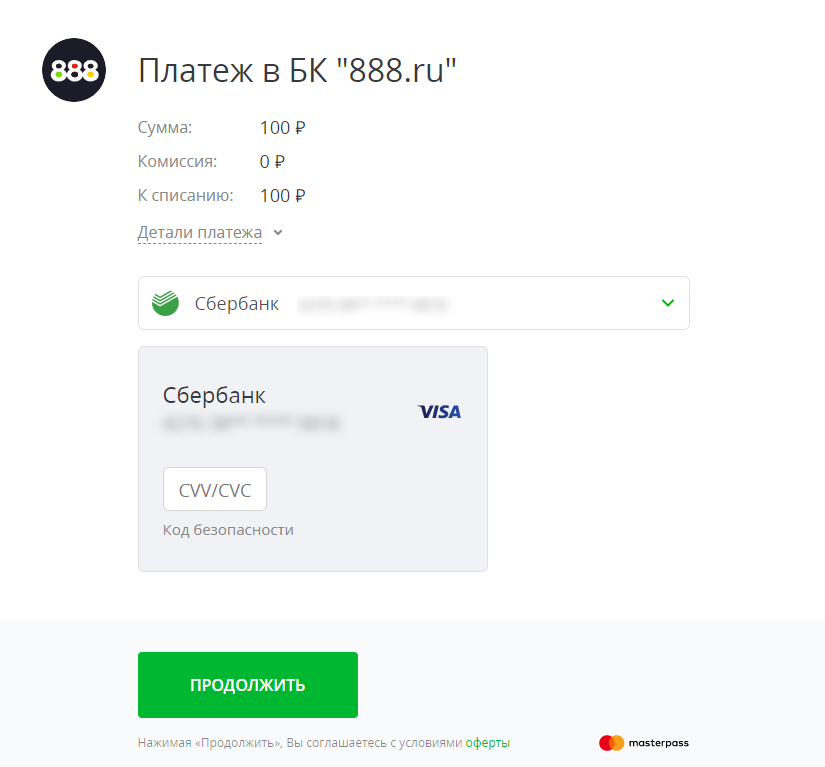Open the green card selector arrow

[668, 303]
